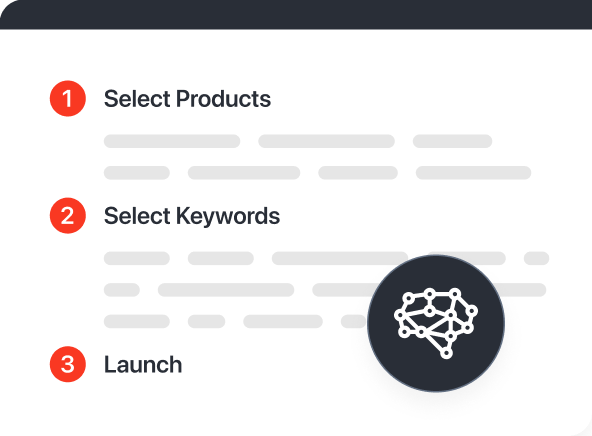Viewport: 592px width, 436px height.
Task: Click the red step 2 number badge
Action: coord(68,216)
